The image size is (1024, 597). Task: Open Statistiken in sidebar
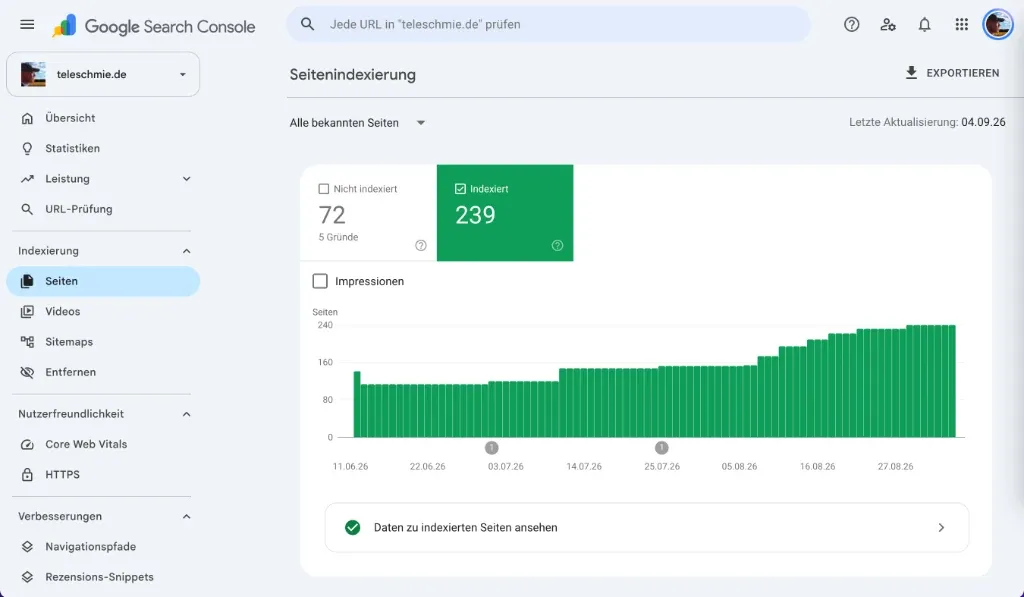[x=103, y=148]
